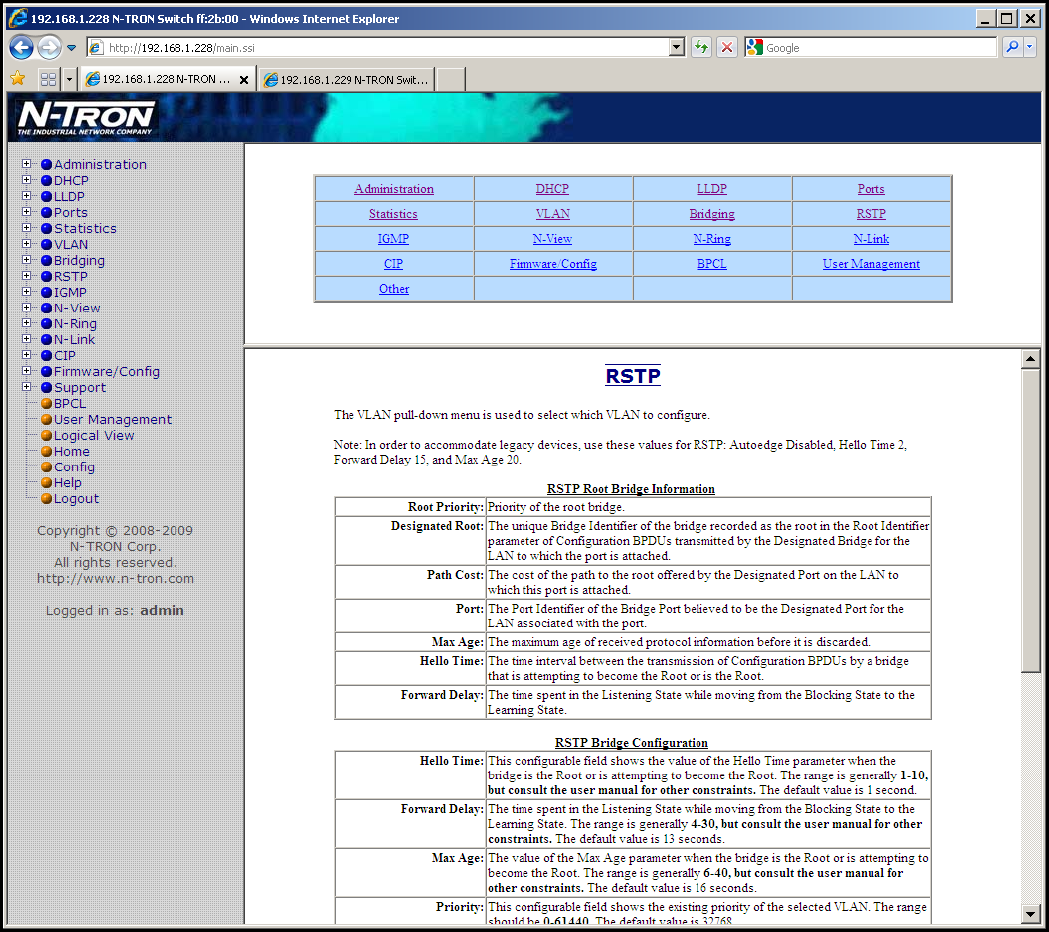Select the 192.168.1.228 N-TRON tab
Image resolution: width=1049 pixels, height=932 pixels.
[x=158, y=79]
